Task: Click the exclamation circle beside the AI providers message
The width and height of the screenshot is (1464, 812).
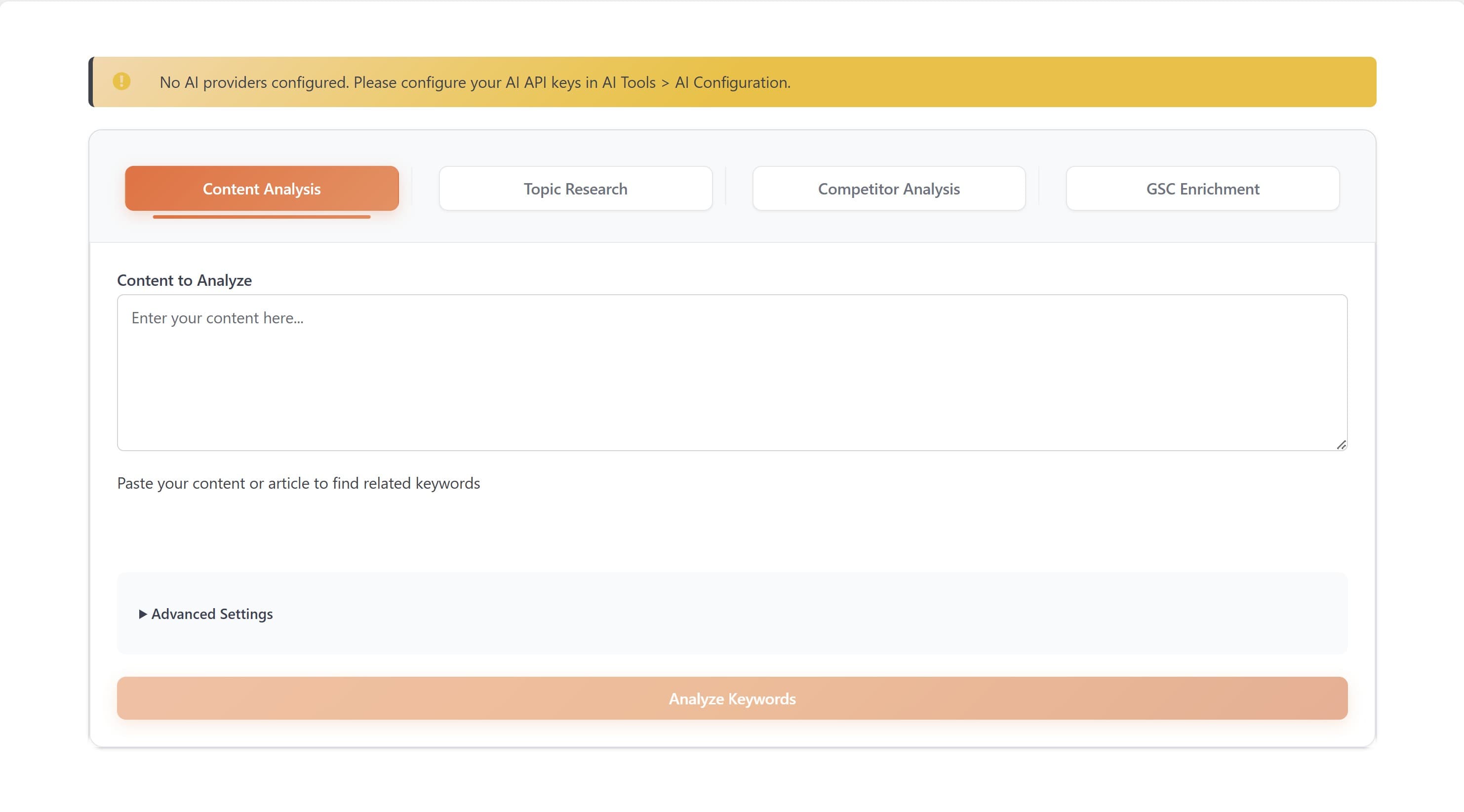Action: pos(121,81)
